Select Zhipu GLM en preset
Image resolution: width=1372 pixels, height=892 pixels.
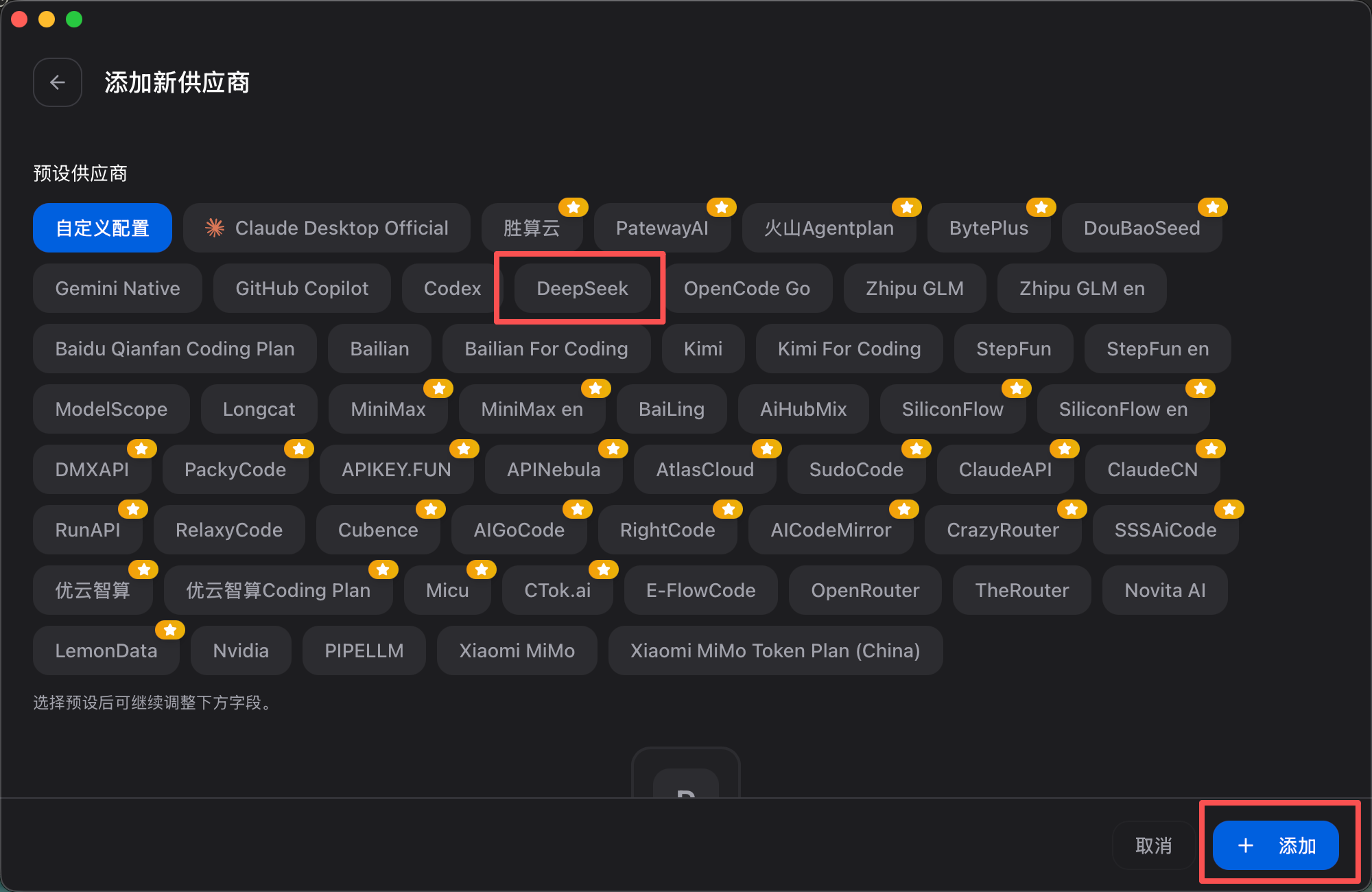pos(1082,288)
